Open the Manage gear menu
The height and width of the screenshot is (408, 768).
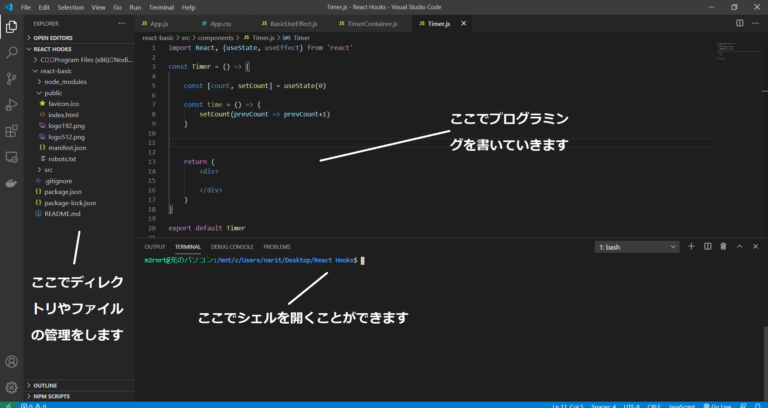click(x=11, y=387)
